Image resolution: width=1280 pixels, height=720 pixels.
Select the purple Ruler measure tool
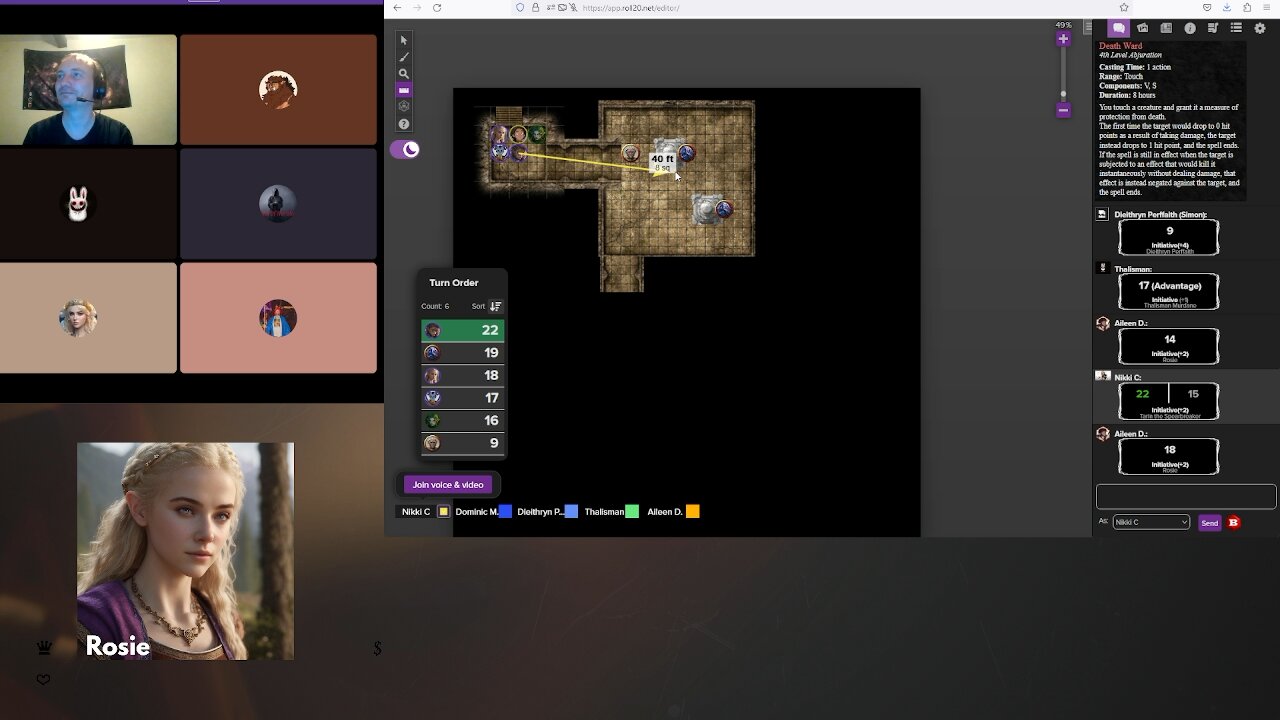[404, 90]
